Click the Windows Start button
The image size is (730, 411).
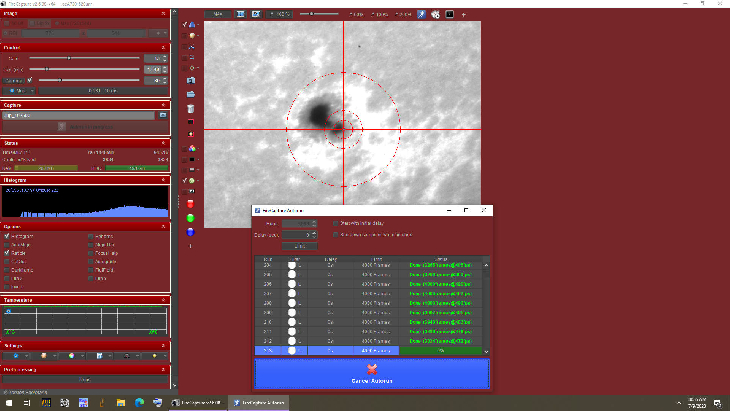9,402
